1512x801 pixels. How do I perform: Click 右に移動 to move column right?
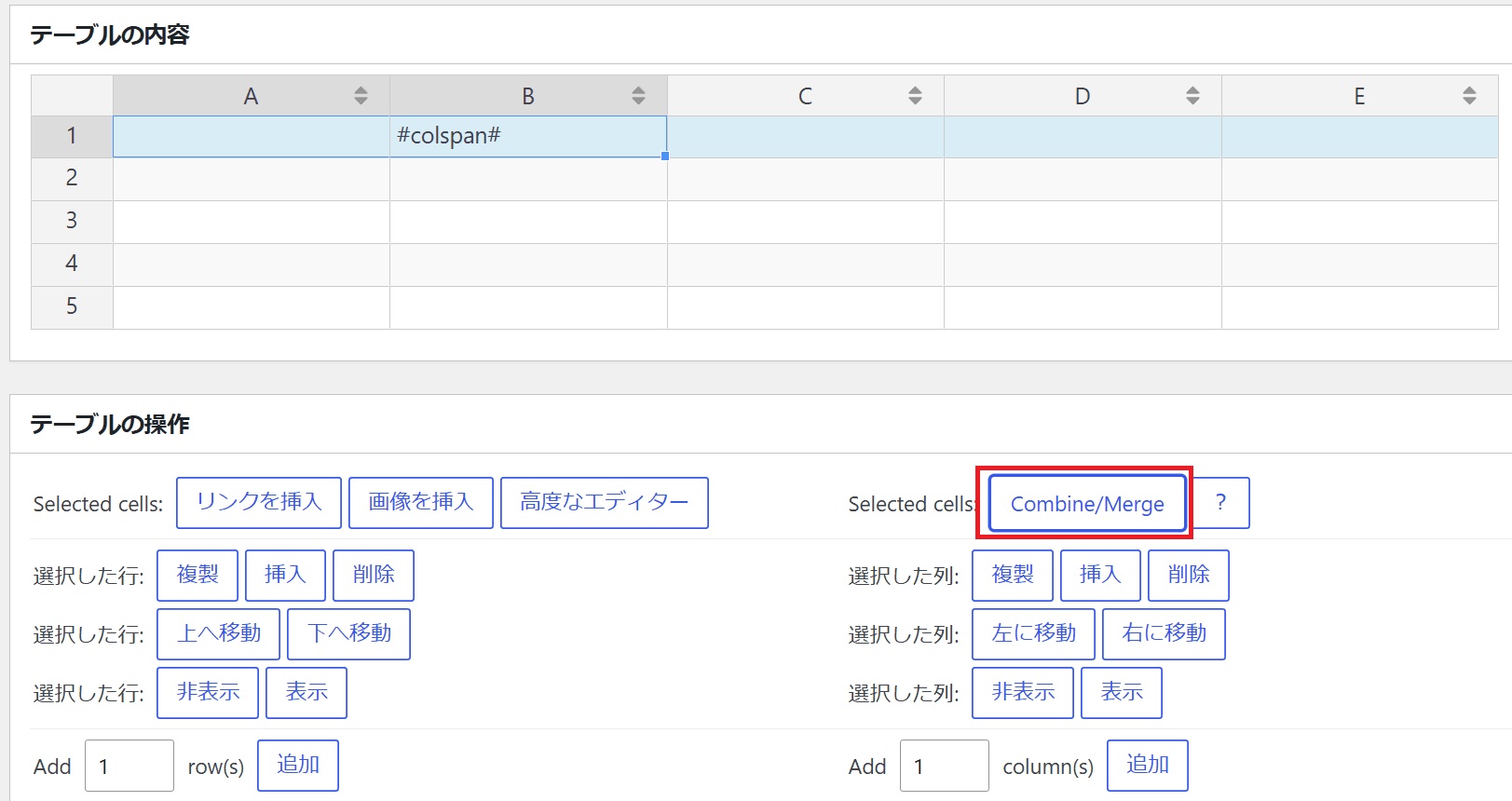(x=1164, y=634)
